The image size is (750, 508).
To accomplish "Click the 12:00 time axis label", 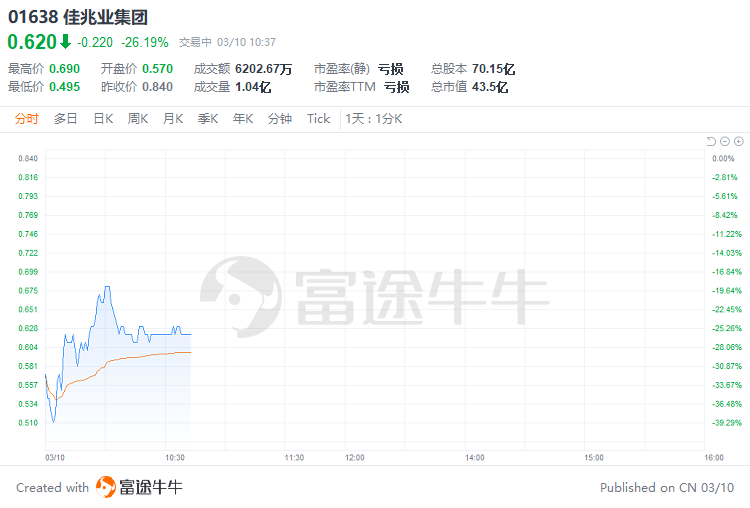I will point(354,458).
